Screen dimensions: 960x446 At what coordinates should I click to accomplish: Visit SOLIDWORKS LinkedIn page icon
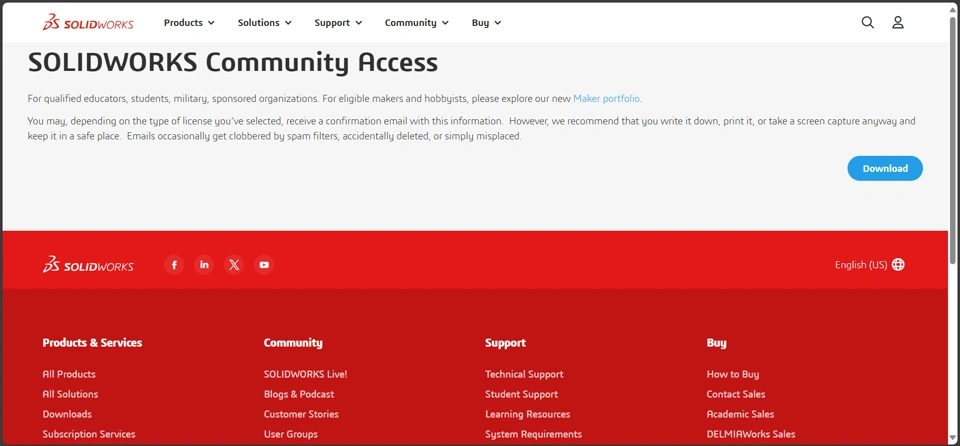click(204, 265)
